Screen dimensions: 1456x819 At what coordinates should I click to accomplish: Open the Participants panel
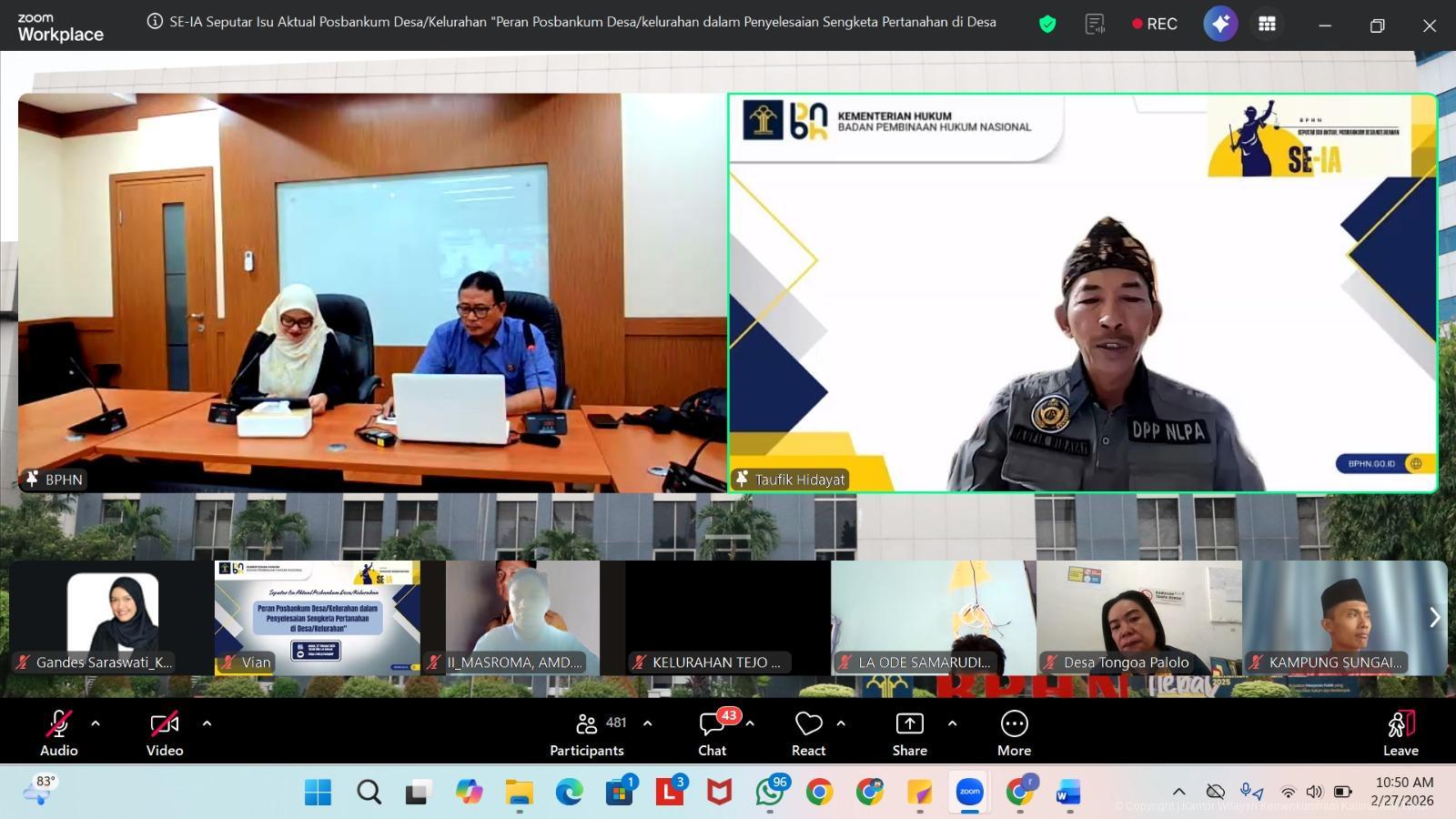point(587,733)
